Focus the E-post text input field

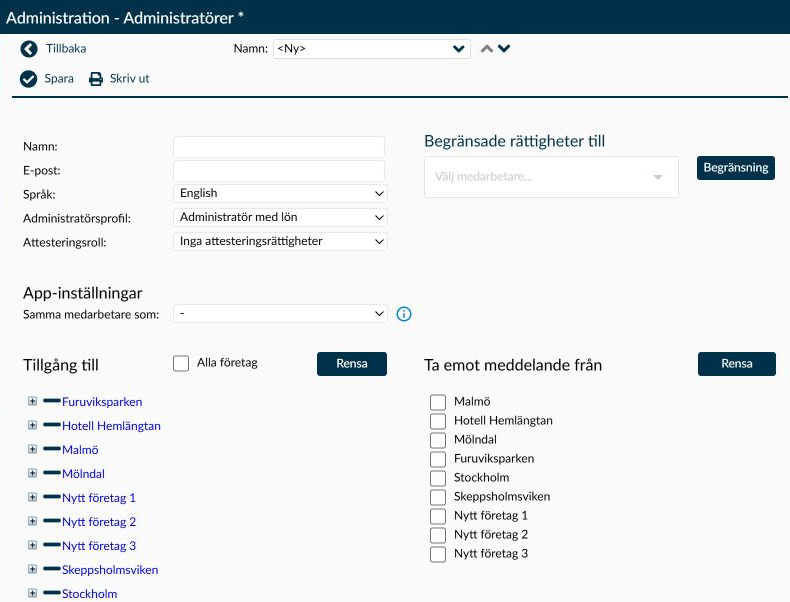[x=279, y=171]
